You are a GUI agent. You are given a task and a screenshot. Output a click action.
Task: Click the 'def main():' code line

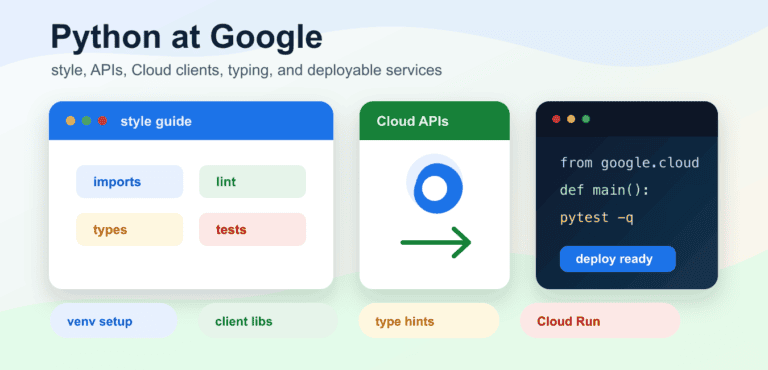[604, 190]
